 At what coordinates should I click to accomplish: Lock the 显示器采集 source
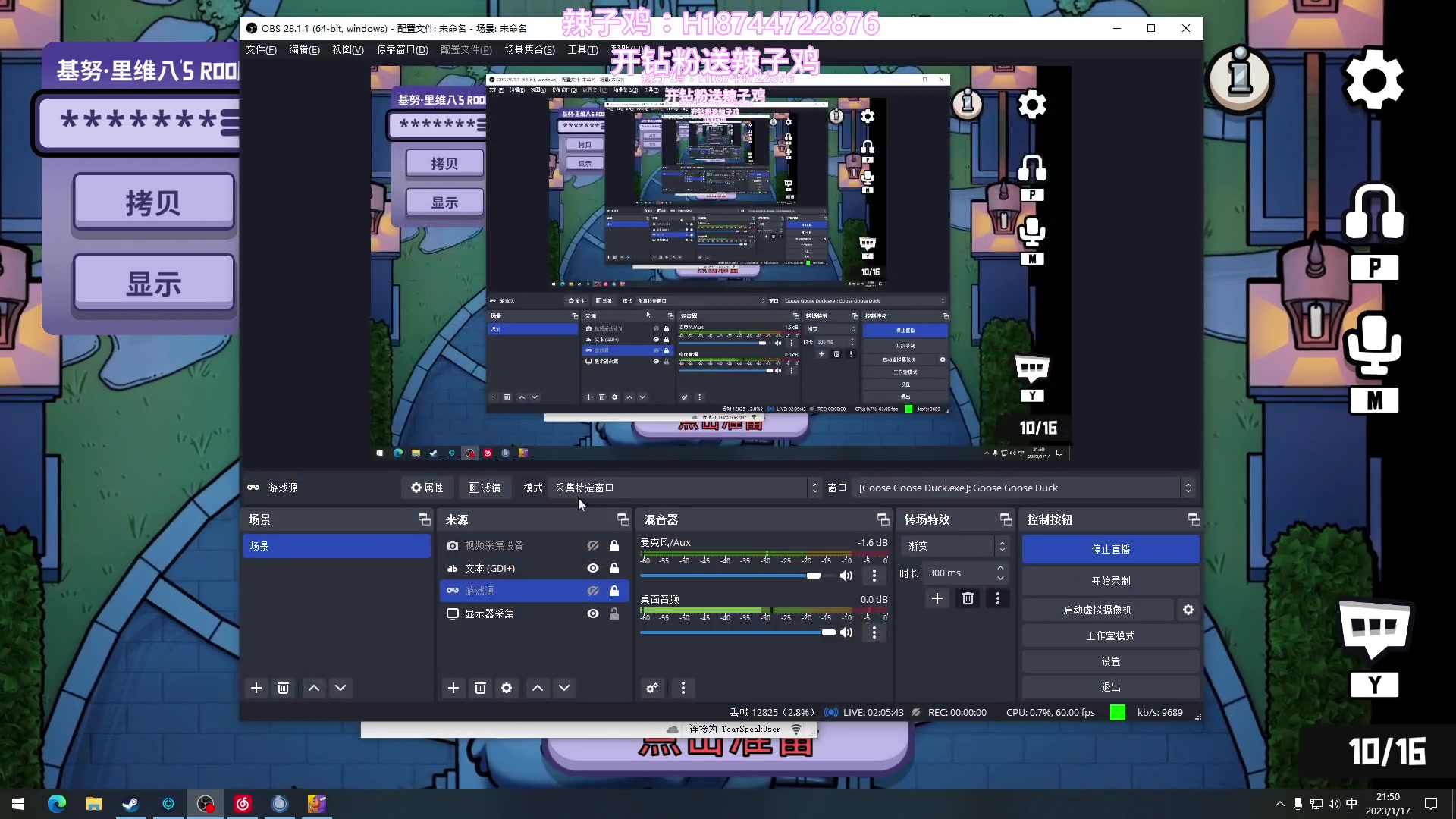coord(614,613)
